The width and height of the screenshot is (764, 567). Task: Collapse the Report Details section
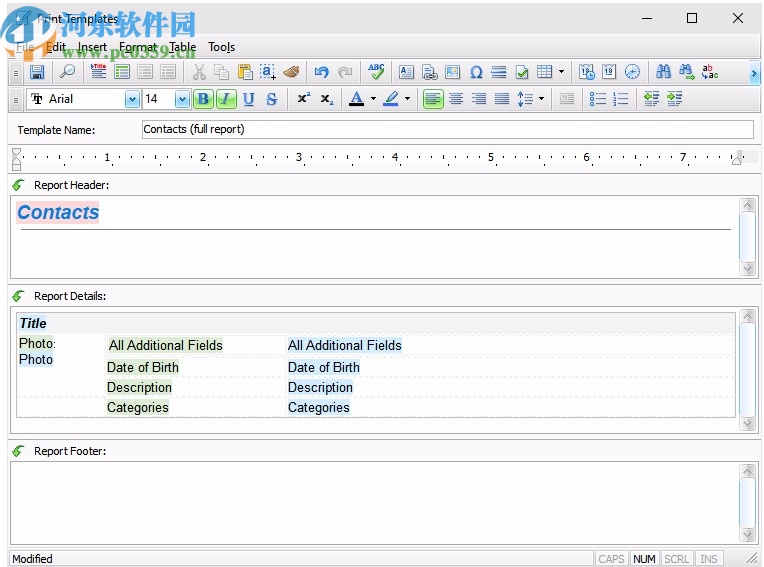[19, 296]
